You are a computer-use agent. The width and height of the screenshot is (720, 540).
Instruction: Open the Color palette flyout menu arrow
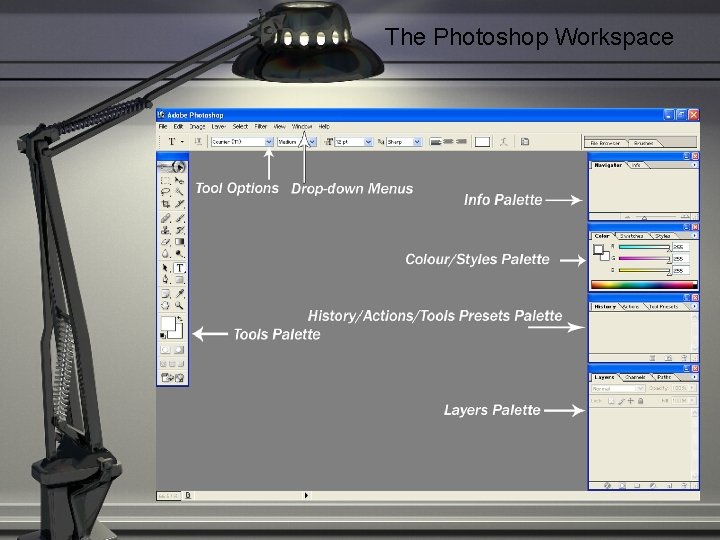694,236
